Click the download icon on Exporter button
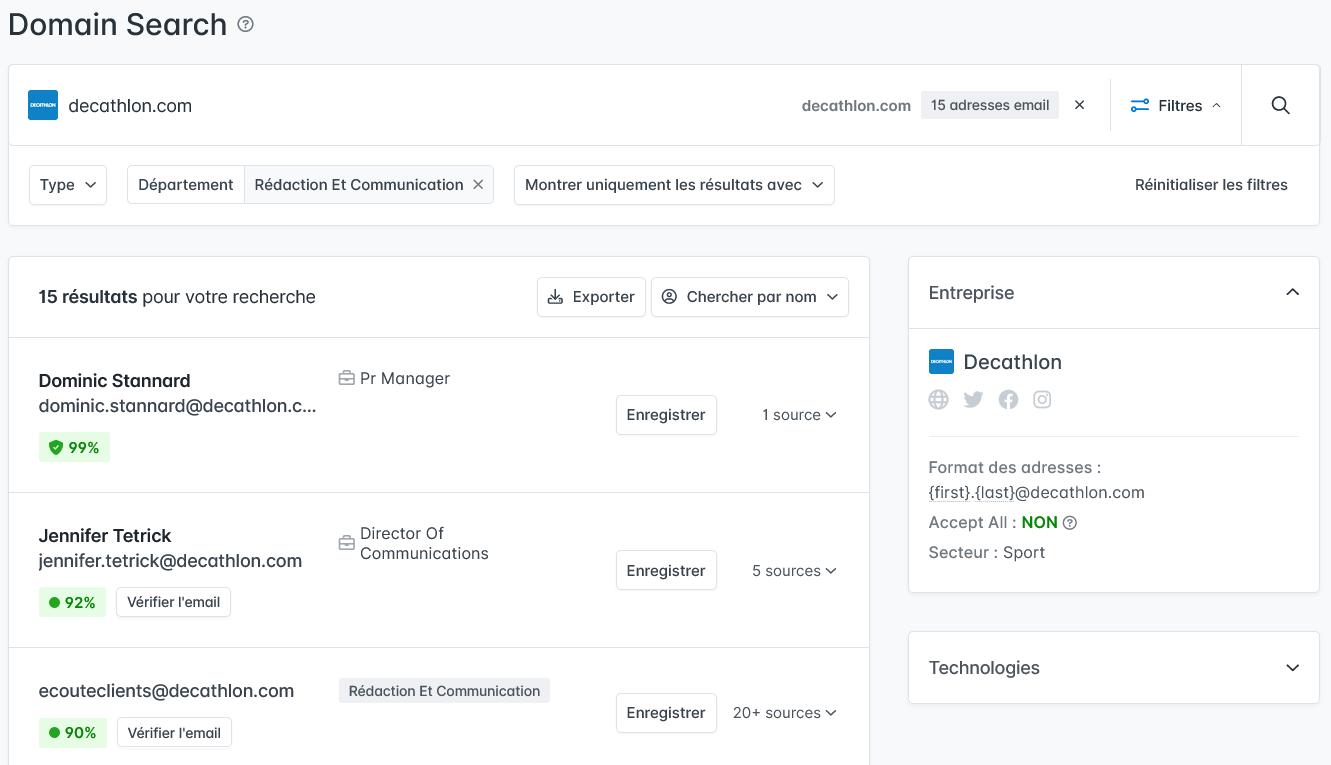 556,296
